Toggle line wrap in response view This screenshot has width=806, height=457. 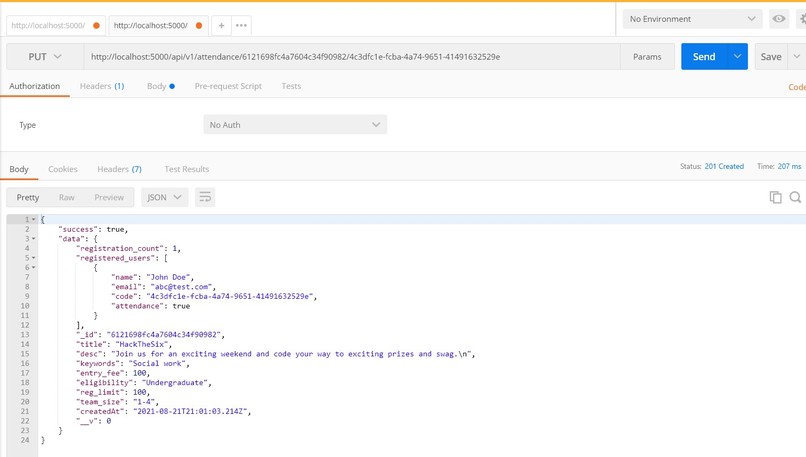coord(205,197)
